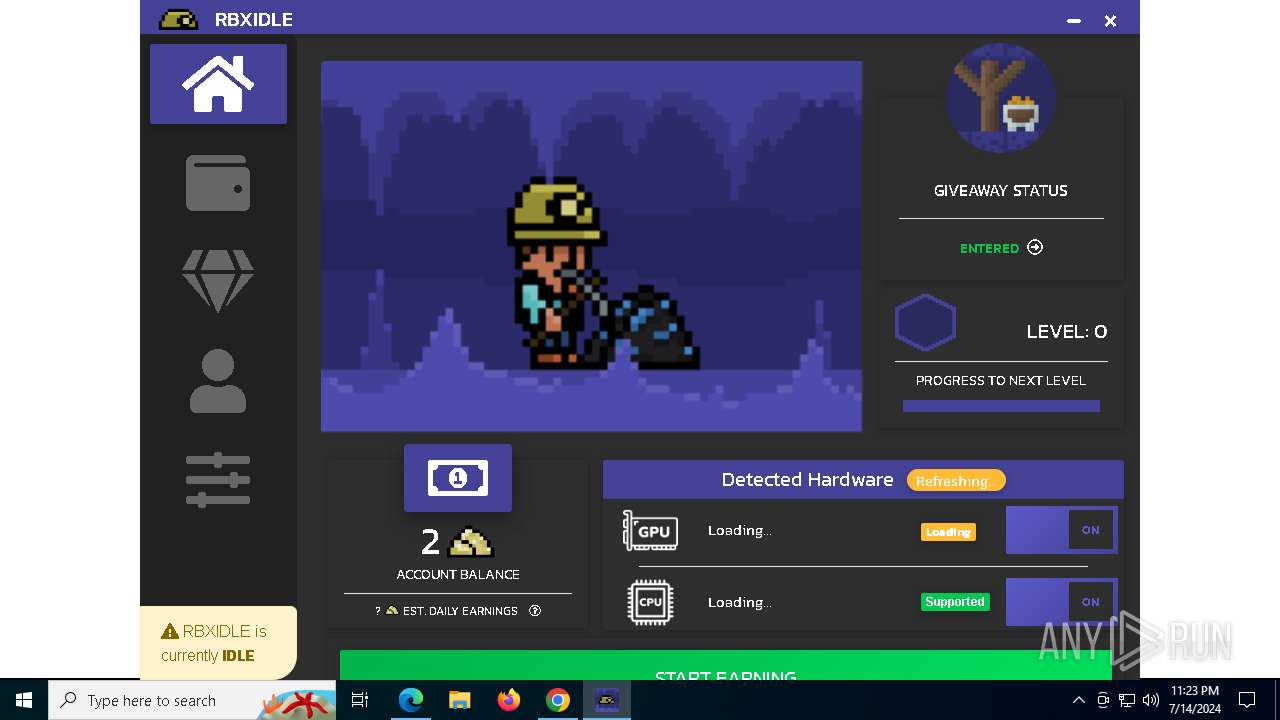The width and height of the screenshot is (1280, 720).
Task: Click the Refreshing hardware badge
Action: click(956, 481)
